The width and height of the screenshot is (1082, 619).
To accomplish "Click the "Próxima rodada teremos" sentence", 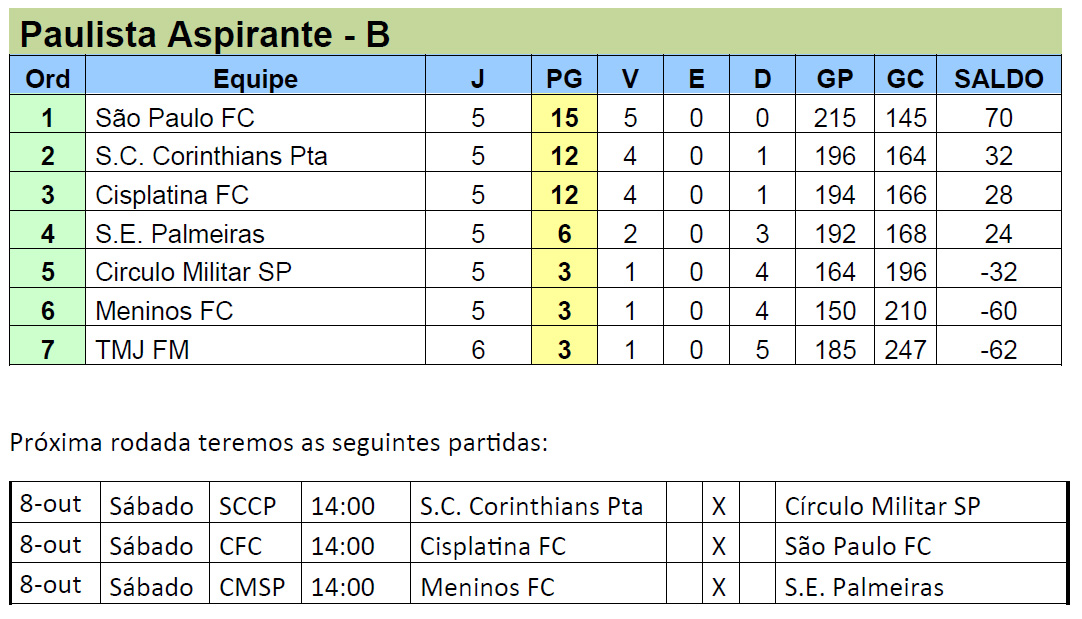I will 279,443.
